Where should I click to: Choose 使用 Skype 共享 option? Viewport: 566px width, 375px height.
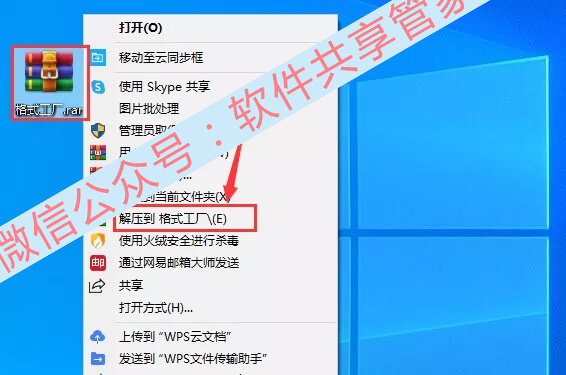click(x=165, y=87)
